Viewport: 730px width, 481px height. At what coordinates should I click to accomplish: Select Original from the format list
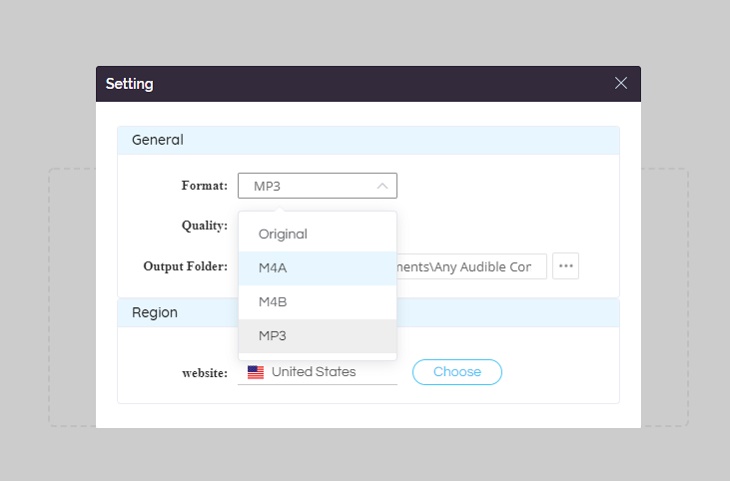[318, 234]
